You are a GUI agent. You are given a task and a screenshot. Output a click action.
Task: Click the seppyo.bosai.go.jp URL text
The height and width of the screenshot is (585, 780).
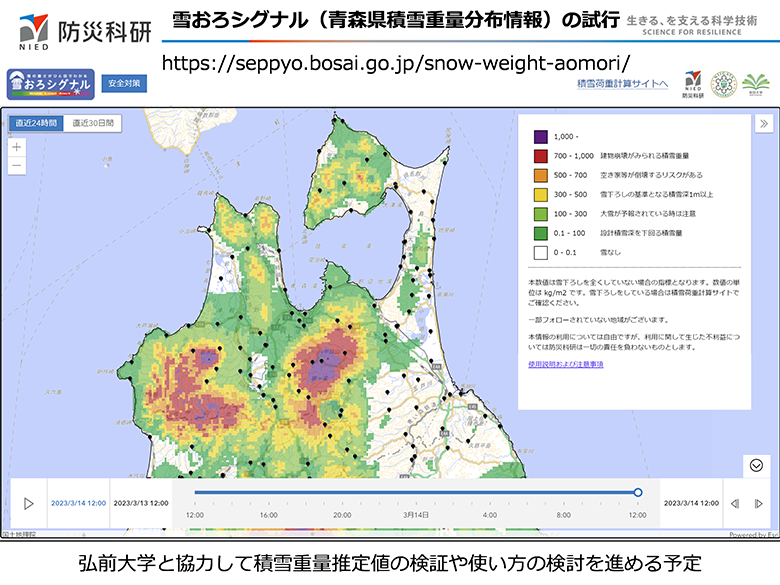396,63
